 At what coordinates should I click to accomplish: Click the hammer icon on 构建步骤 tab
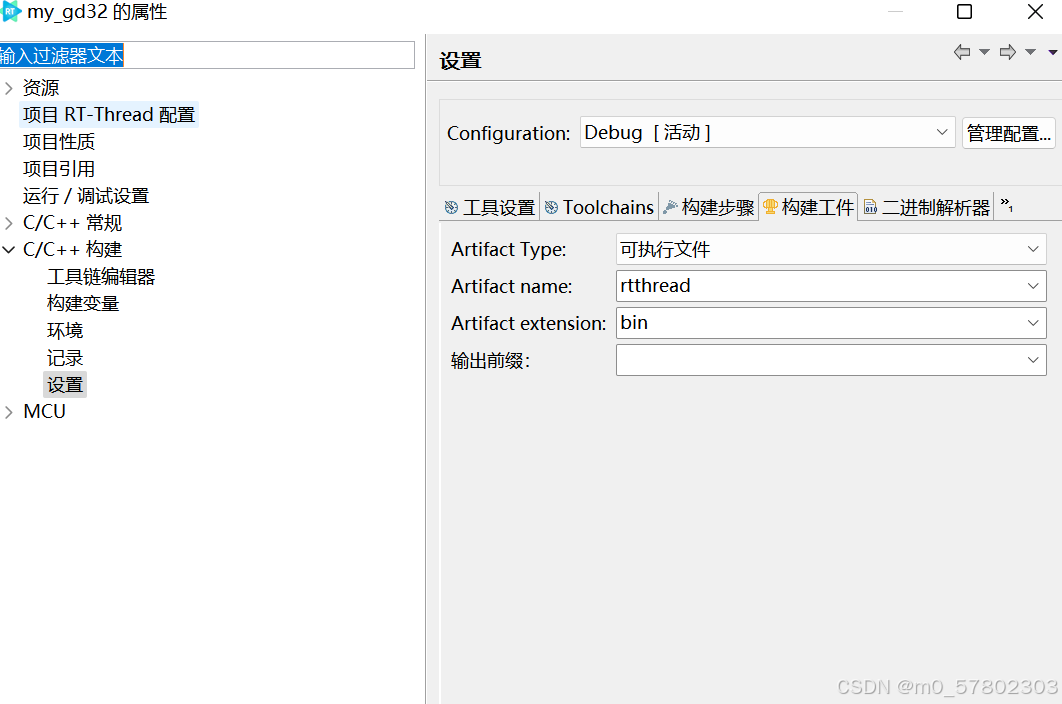670,207
